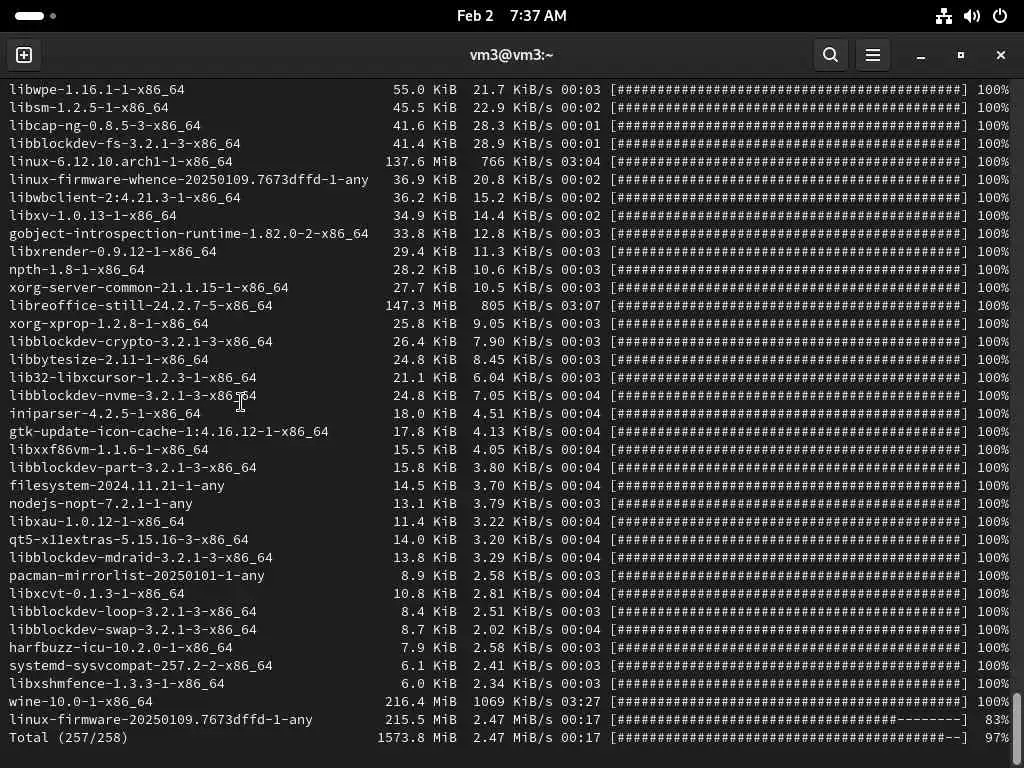Screen dimensions: 1024x768
Task: Close the terminal window
Action: click(x=1000, y=55)
